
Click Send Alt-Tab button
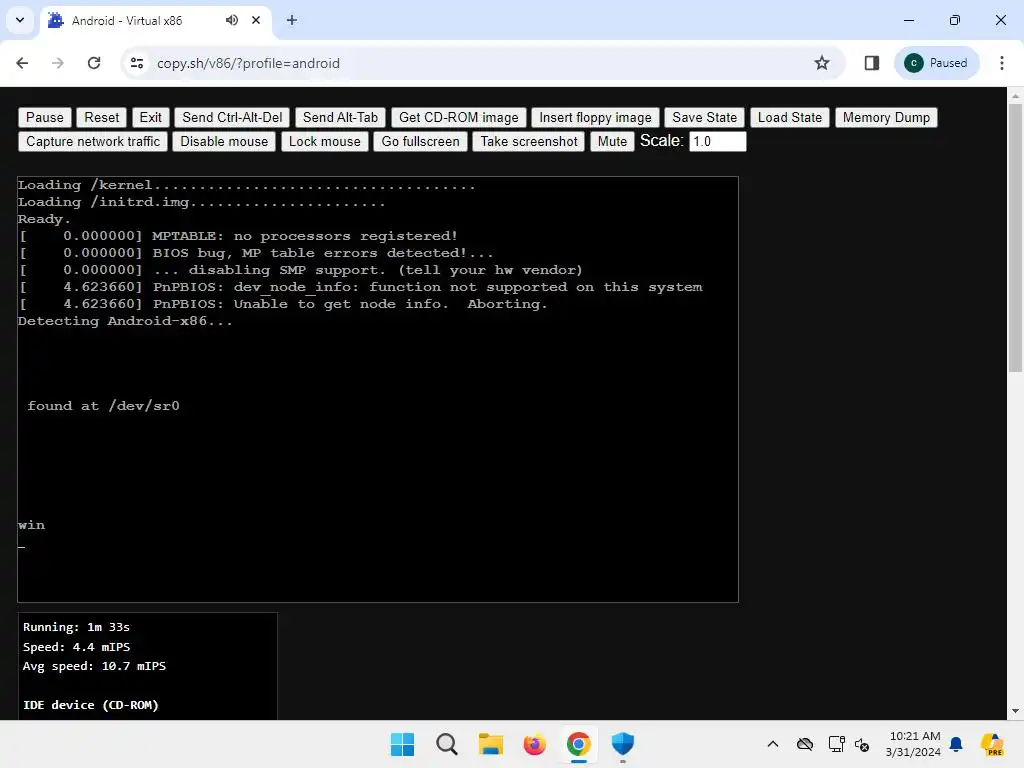coord(340,118)
